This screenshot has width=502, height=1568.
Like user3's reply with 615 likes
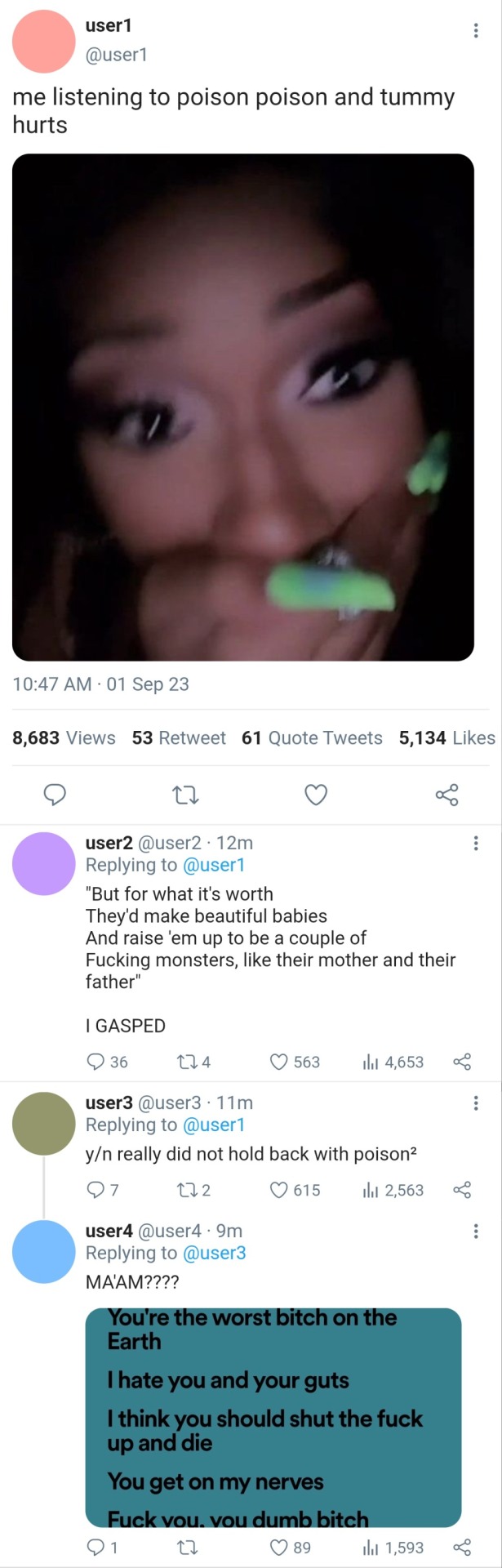pyautogui.click(x=279, y=1190)
